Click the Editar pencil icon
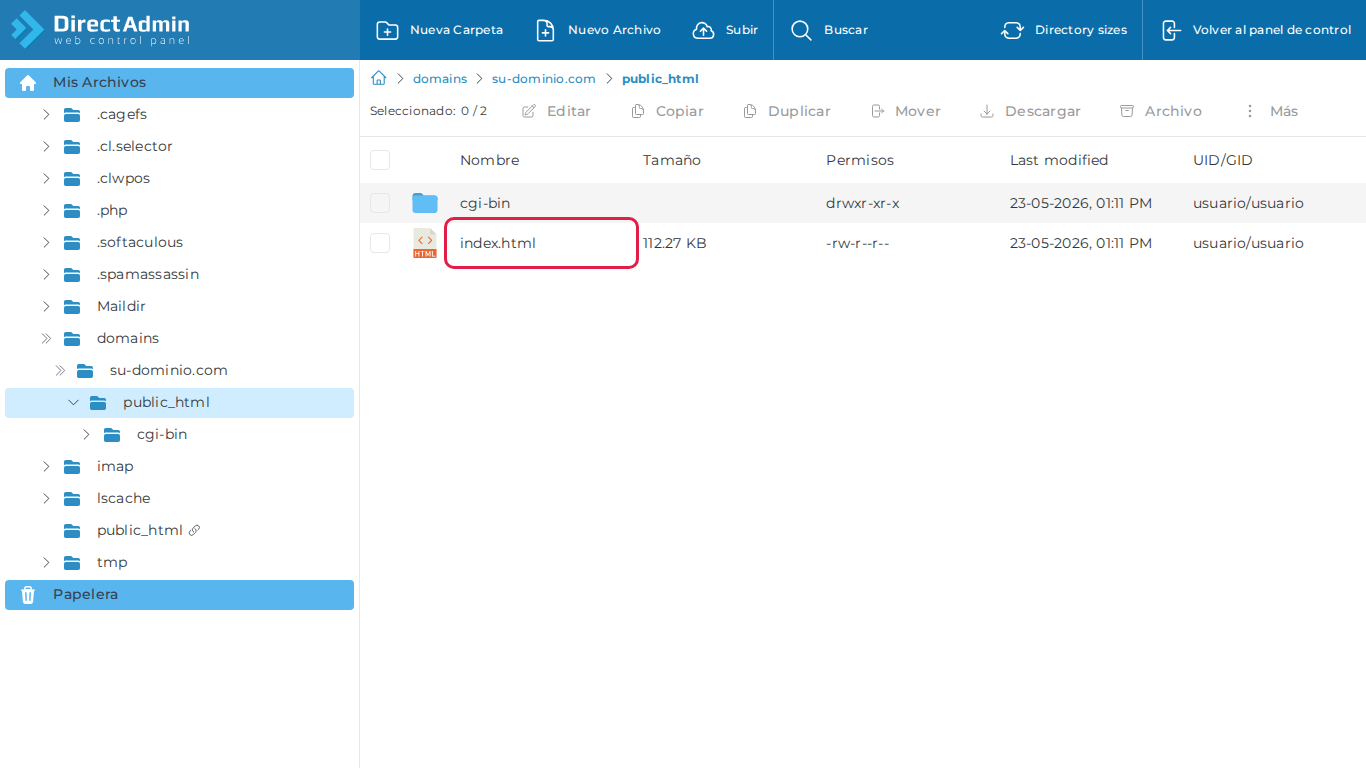The height and width of the screenshot is (768, 1366). (529, 111)
